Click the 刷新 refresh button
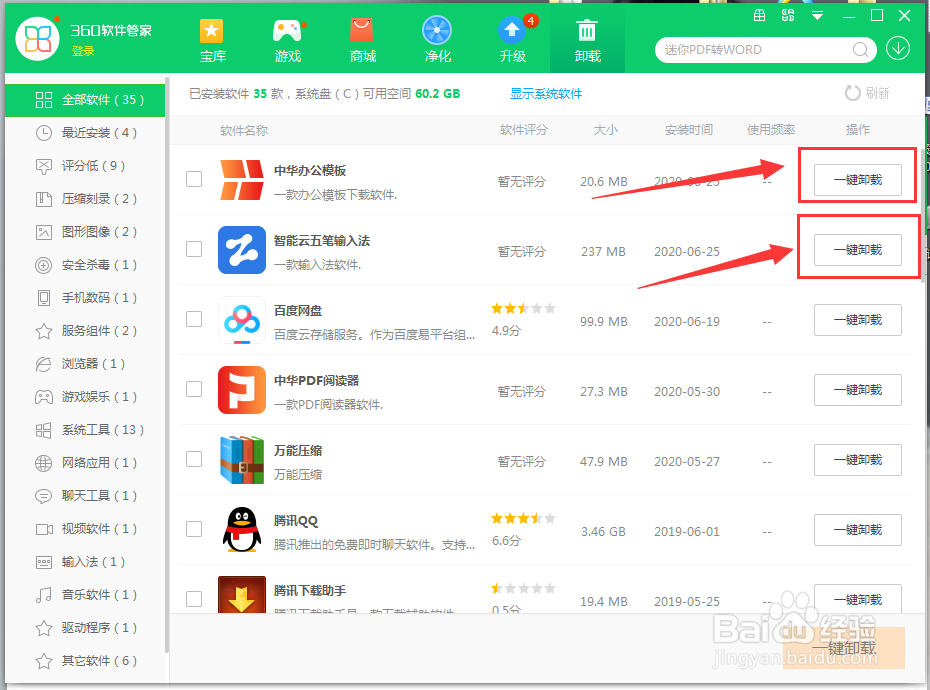Screen dimensions: 930x690 [x=867, y=93]
